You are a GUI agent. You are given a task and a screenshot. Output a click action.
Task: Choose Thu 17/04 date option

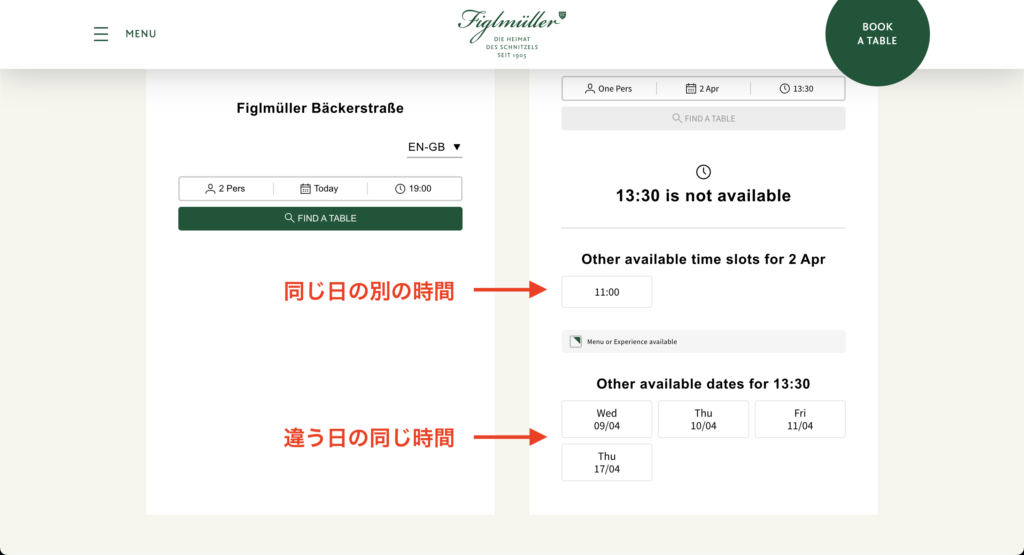pos(607,462)
